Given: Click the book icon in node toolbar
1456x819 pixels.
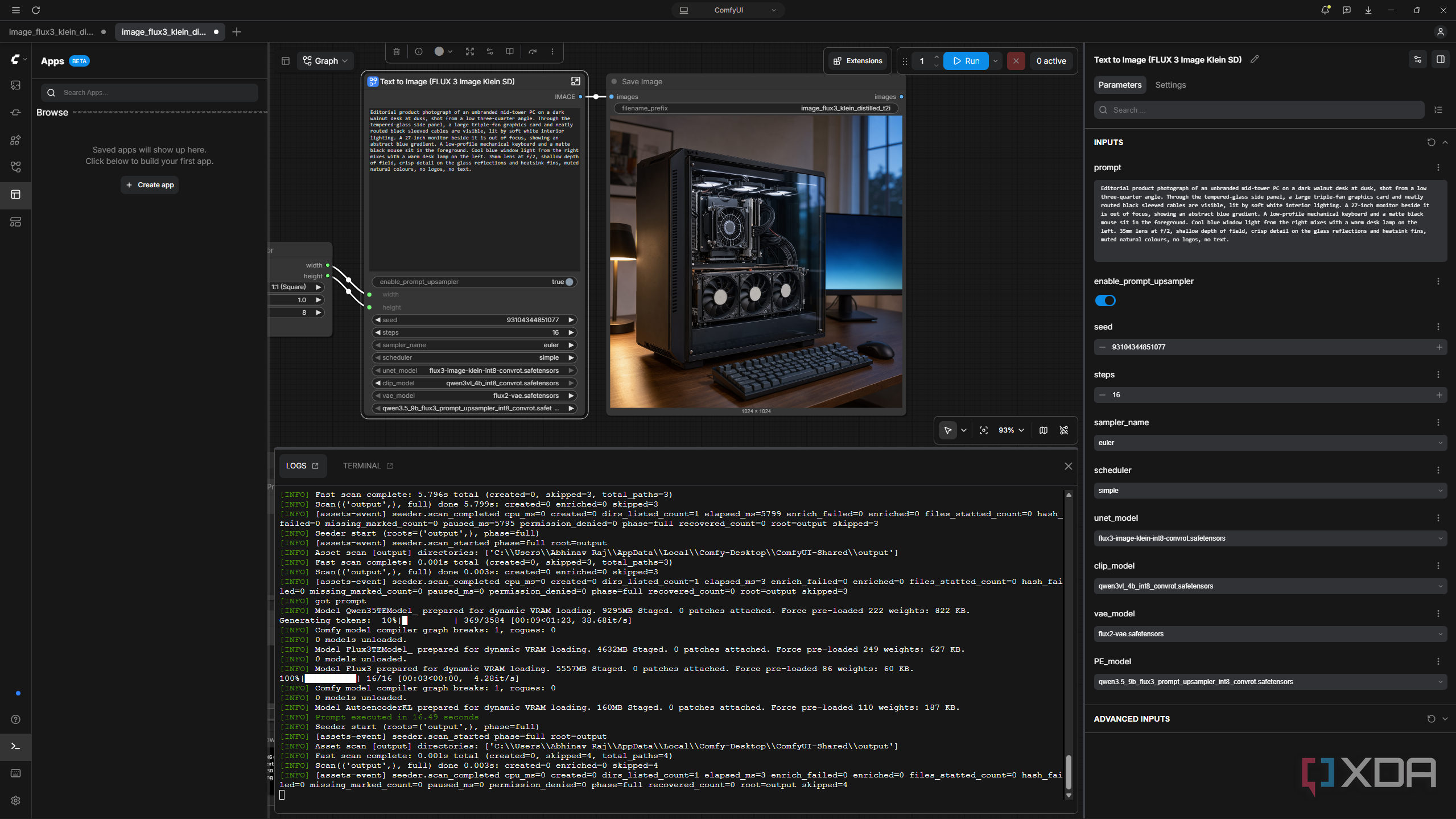Looking at the screenshot, I should click(510, 51).
